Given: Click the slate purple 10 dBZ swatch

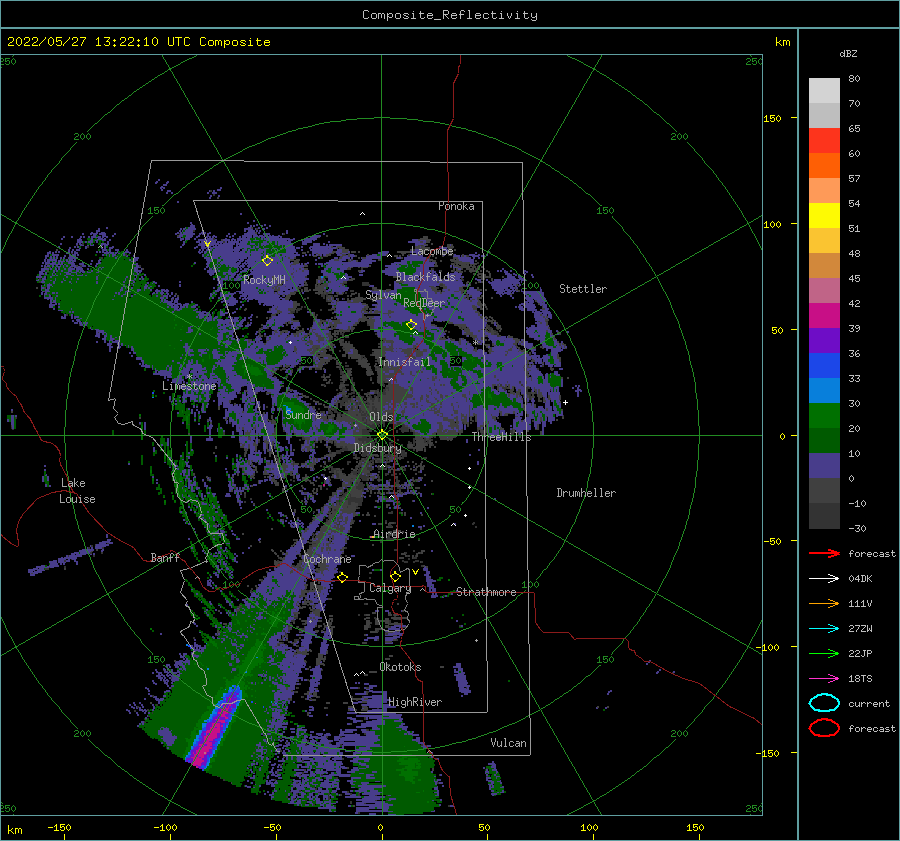Looking at the screenshot, I should (x=824, y=465).
